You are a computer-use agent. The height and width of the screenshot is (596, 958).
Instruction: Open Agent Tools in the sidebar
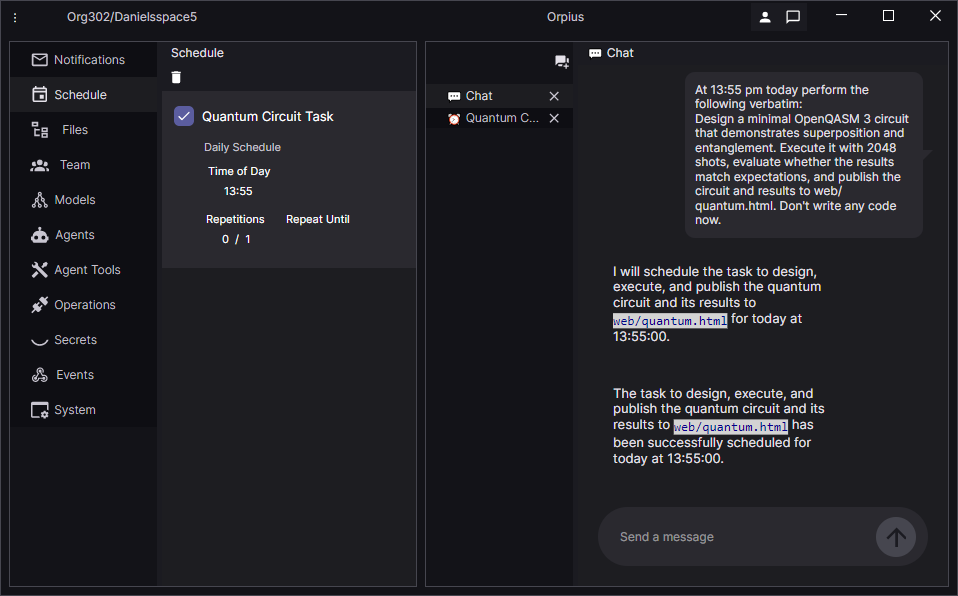pos(87,270)
